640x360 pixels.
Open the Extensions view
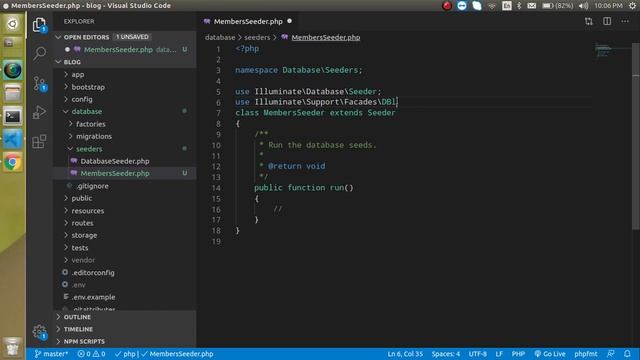point(40,141)
